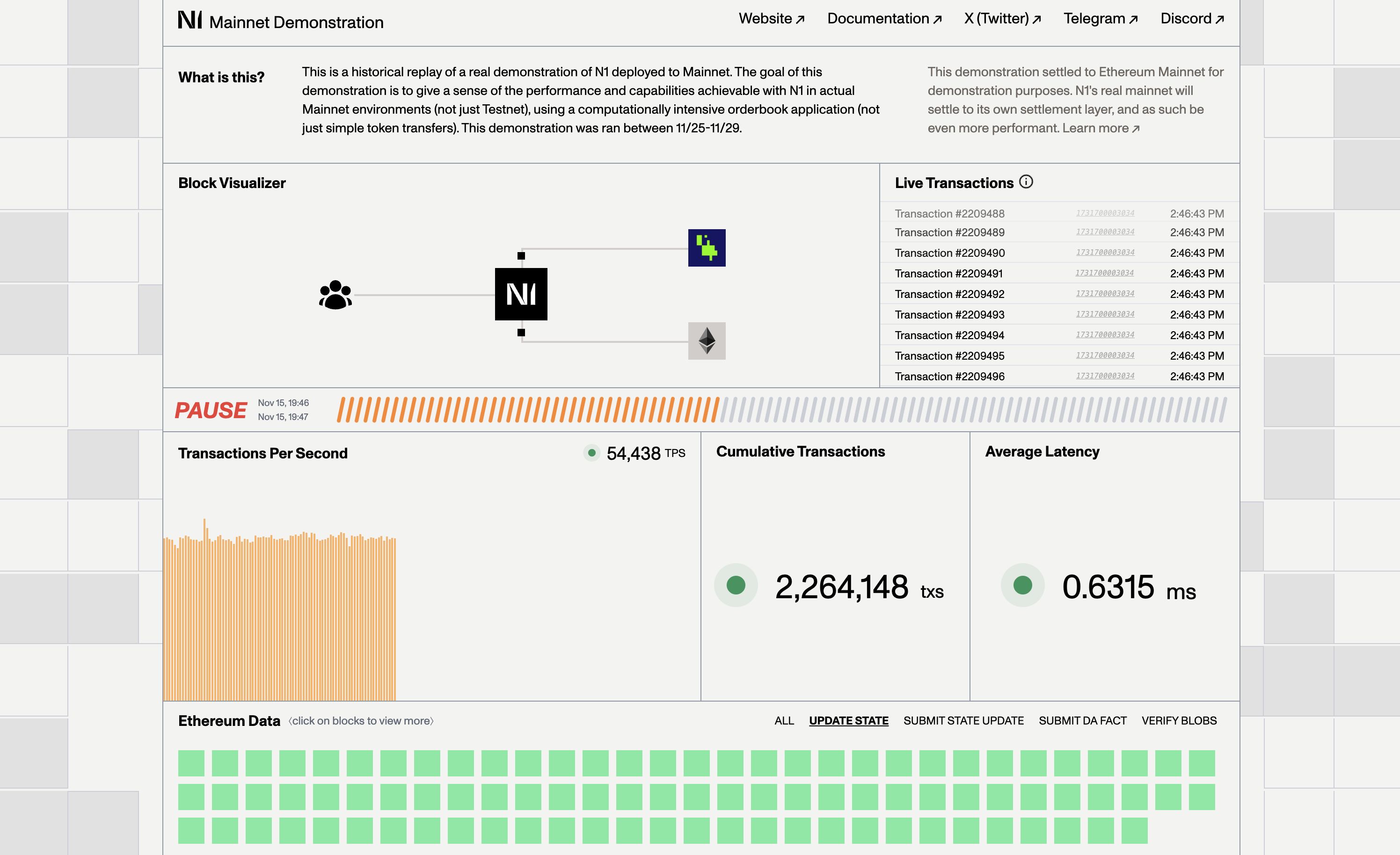The width and height of the screenshot is (1400, 855).
Task: Click the Ethereum Data heading
Action: pyautogui.click(x=229, y=721)
